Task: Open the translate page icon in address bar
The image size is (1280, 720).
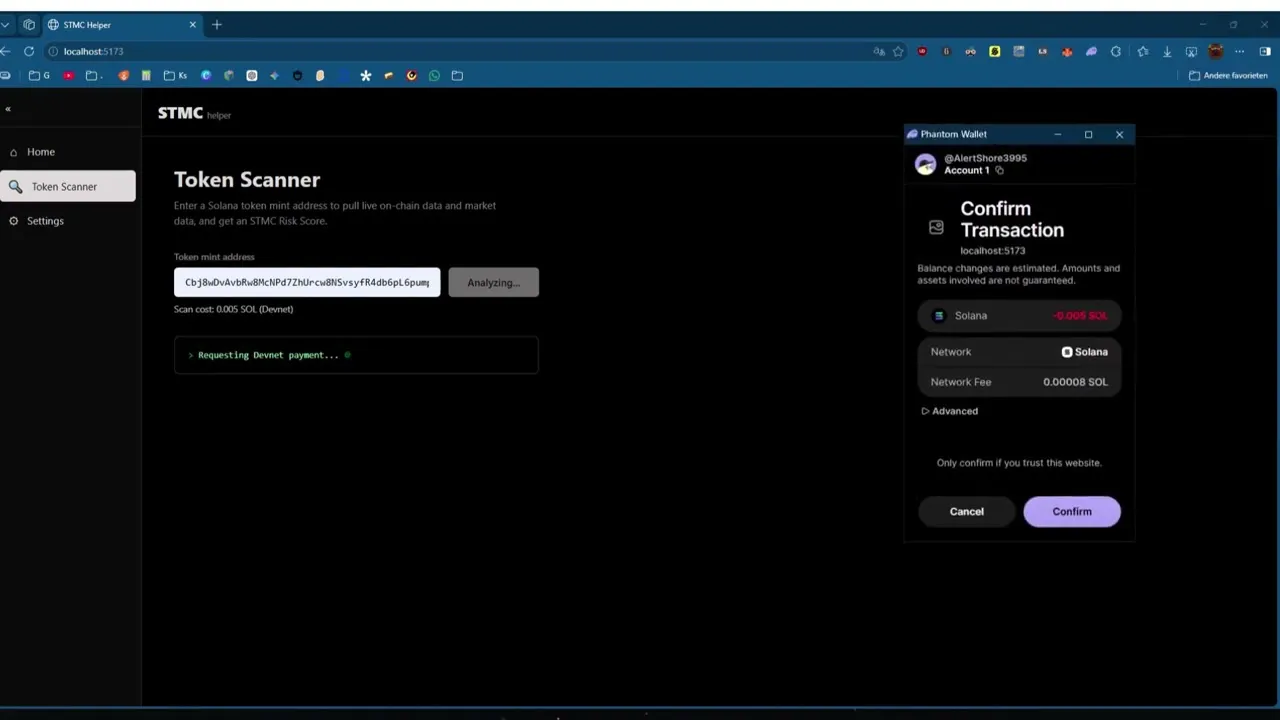Action: [879, 51]
